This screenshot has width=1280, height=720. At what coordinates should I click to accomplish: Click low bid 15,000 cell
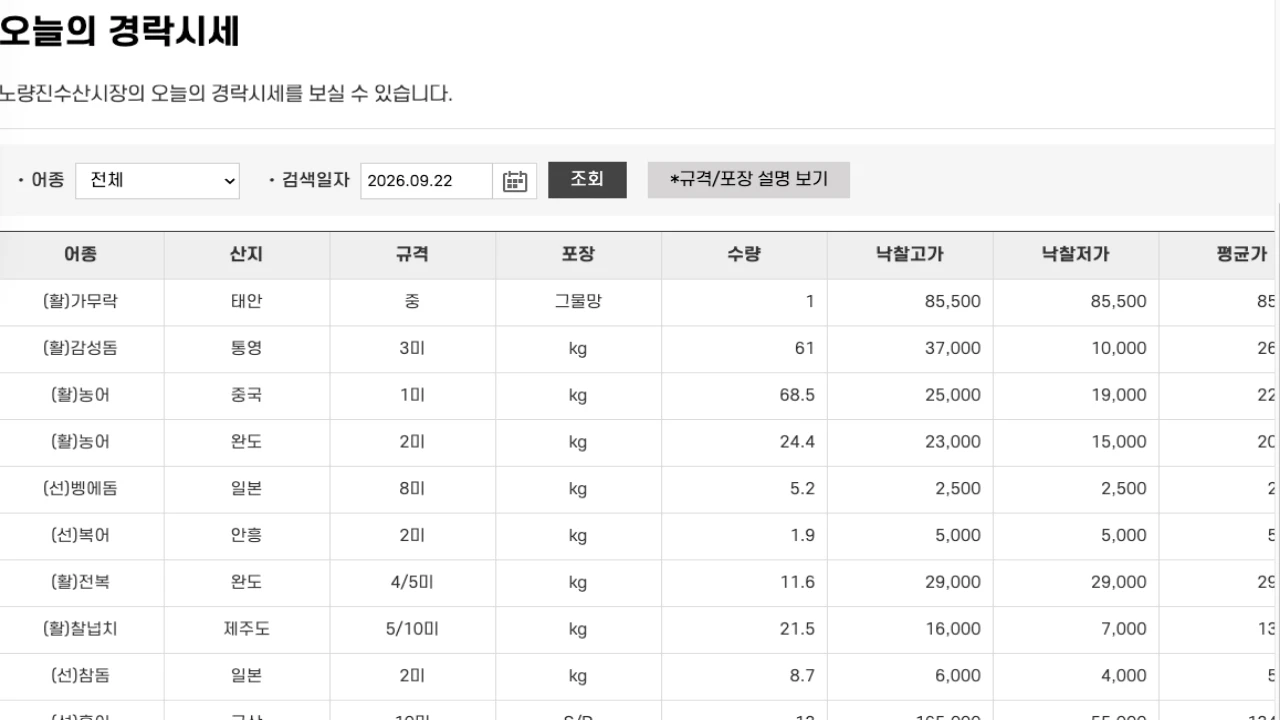(x=1076, y=441)
